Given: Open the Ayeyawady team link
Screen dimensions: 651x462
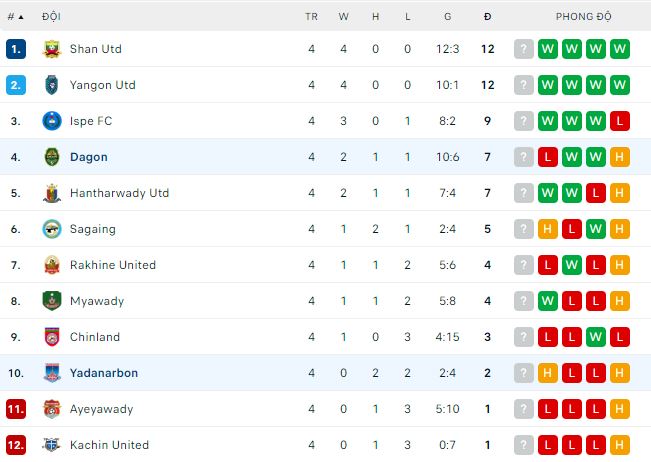Looking at the screenshot, I should pyautogui.click(x=101, y=409).
